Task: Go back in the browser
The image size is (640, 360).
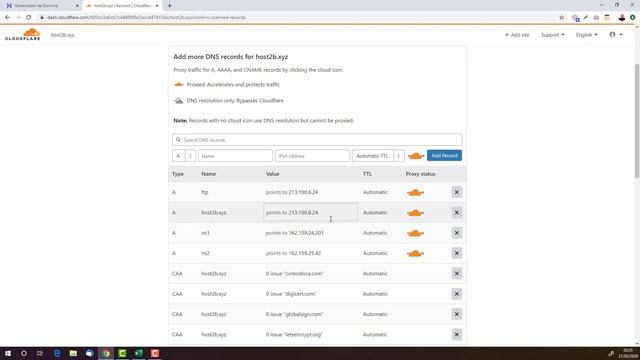Action: [7, 18]
